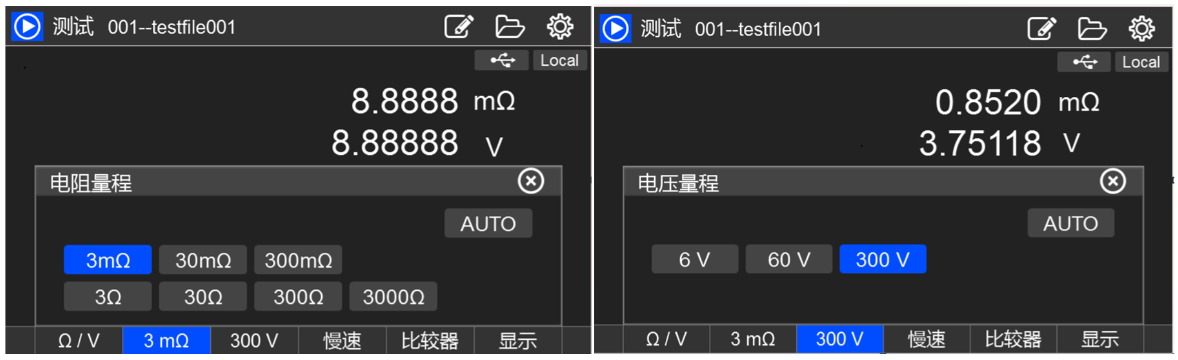Open the edit file icon in the left screen
Image resolution: width=1178 pixels, height=360 pixels.
pos(459,27)
